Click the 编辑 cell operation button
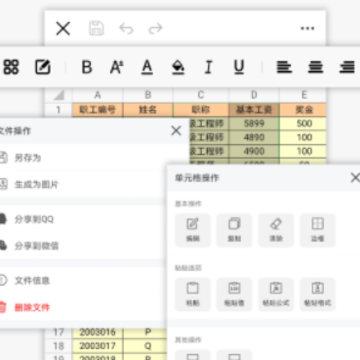Image resolution: width=360 pixels, height=360 pixels. (x=193, y=230)
